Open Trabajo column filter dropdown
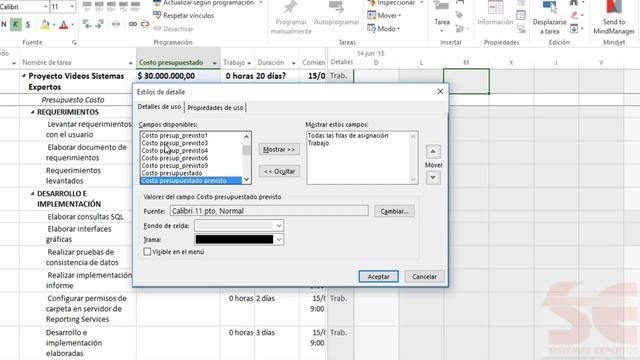Viewport: 640px width, 360px height. (x=249, y=63)
